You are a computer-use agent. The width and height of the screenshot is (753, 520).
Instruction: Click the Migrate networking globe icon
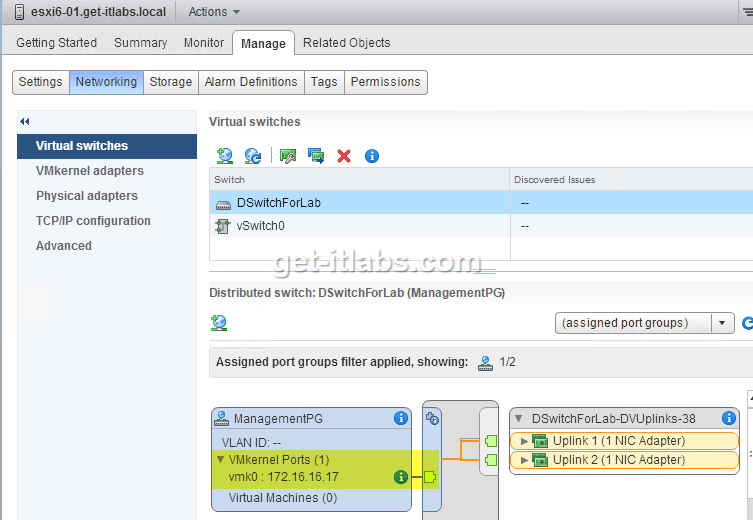click(253, 156)
